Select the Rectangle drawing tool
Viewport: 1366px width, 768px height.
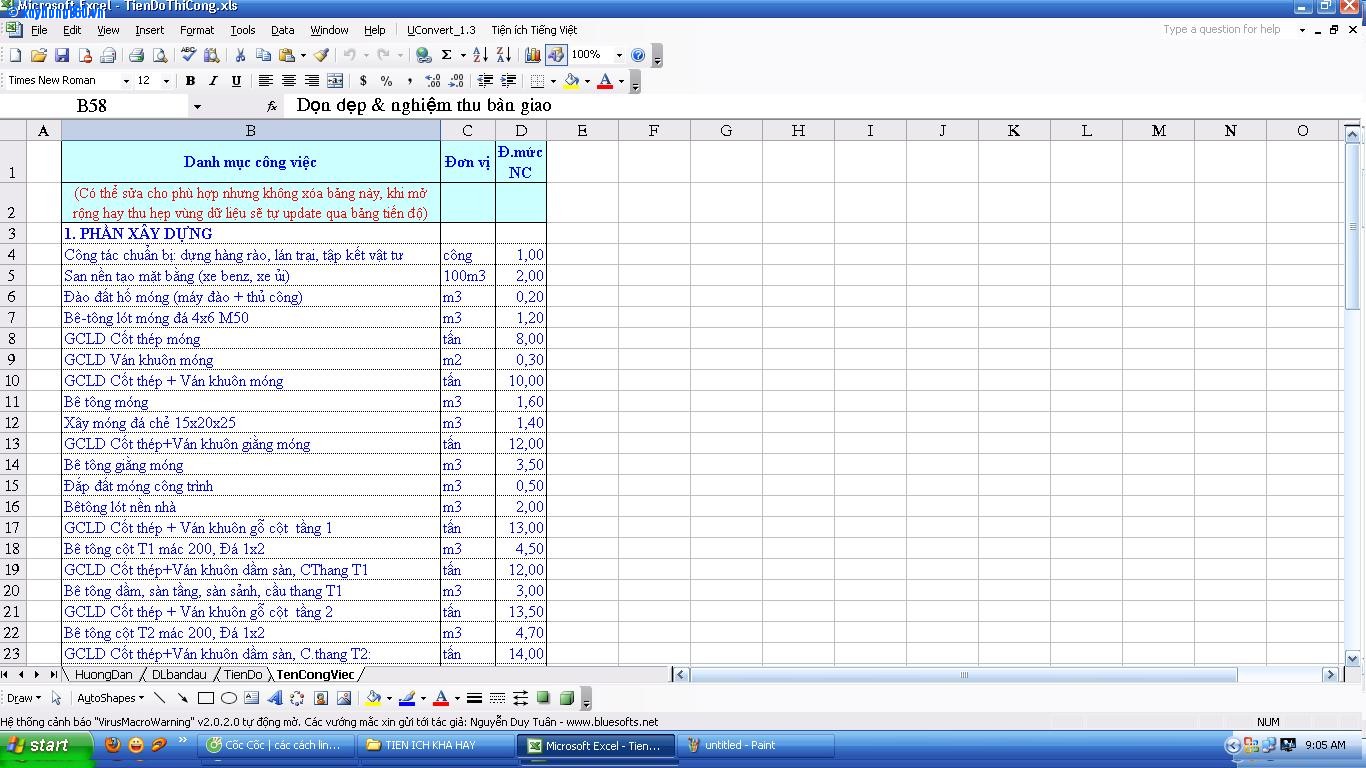(x=205, y=698)
